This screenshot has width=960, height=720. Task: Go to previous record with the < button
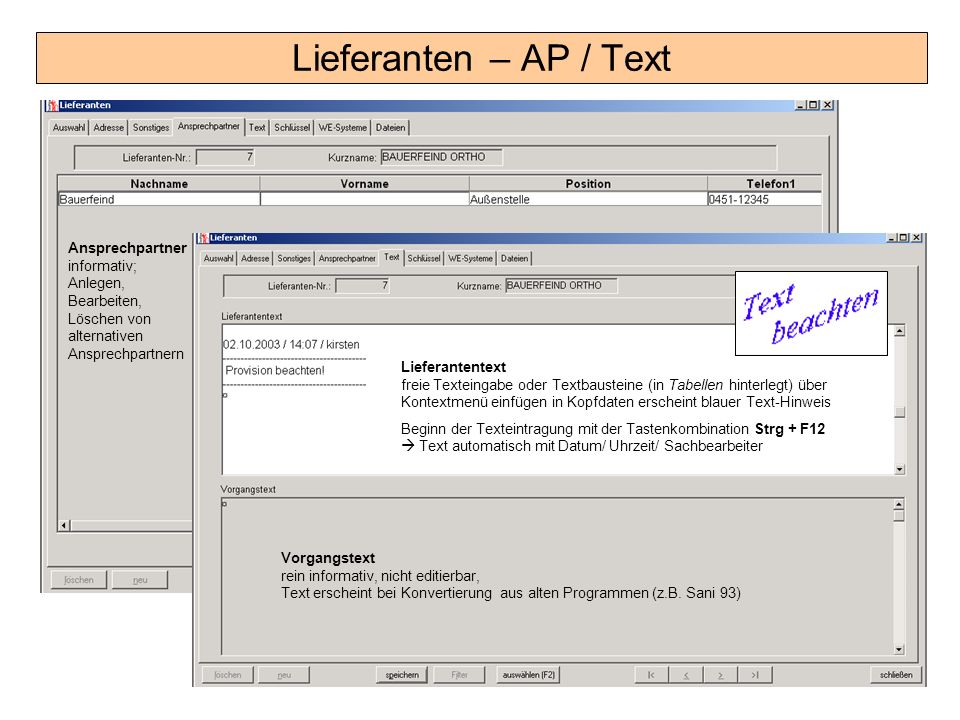(x=686, y=675)
